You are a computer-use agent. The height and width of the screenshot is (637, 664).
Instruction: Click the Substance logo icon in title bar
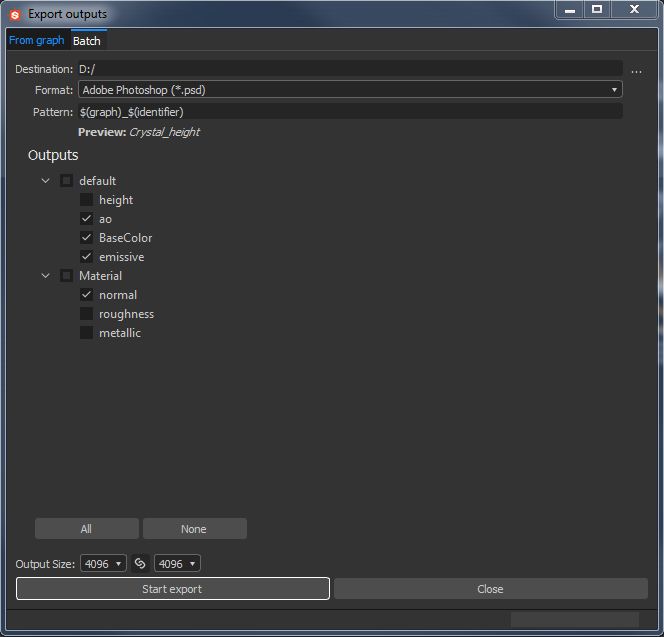(x=15, y=15)
